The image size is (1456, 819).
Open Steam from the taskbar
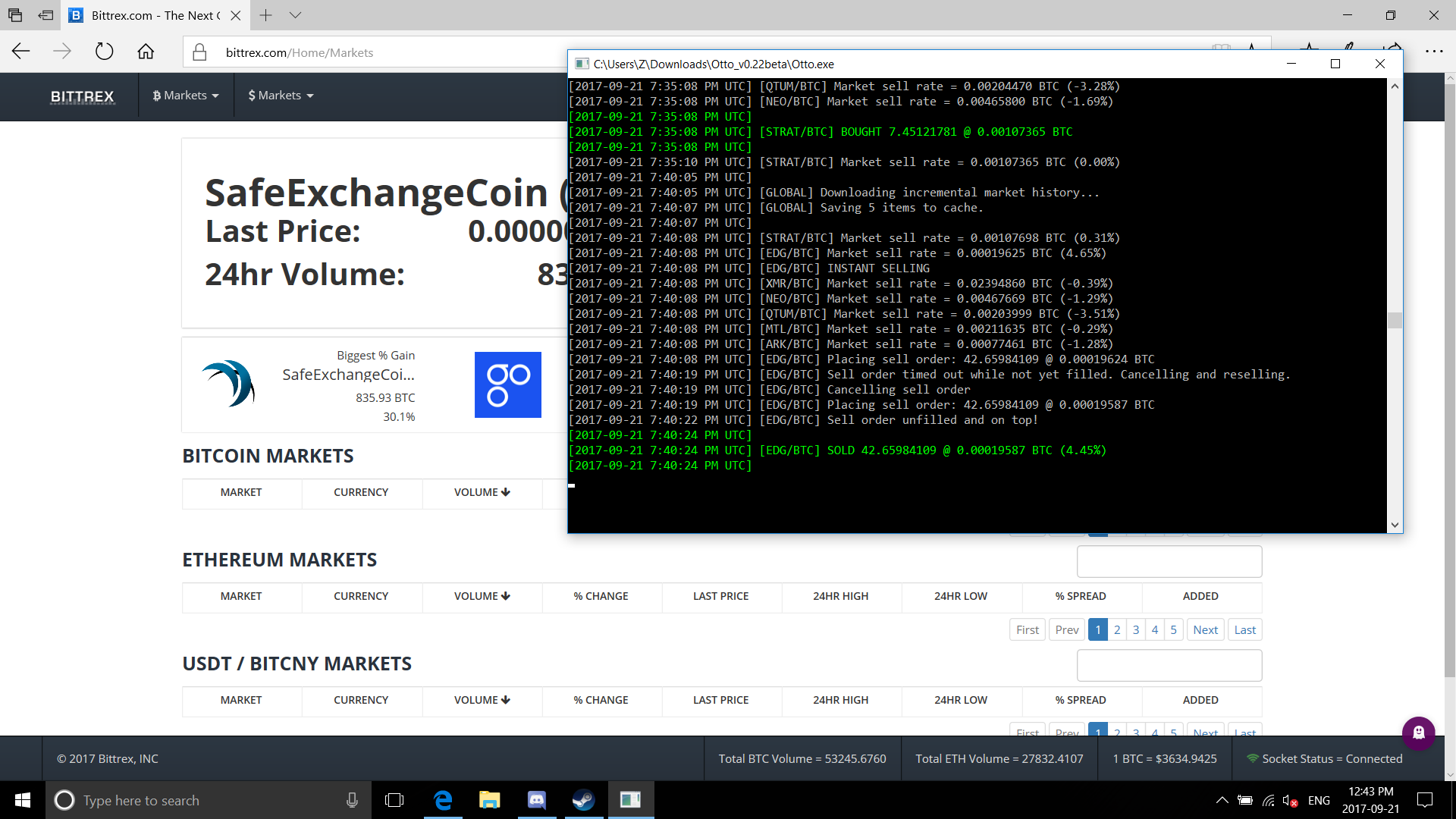click(584, 800)
